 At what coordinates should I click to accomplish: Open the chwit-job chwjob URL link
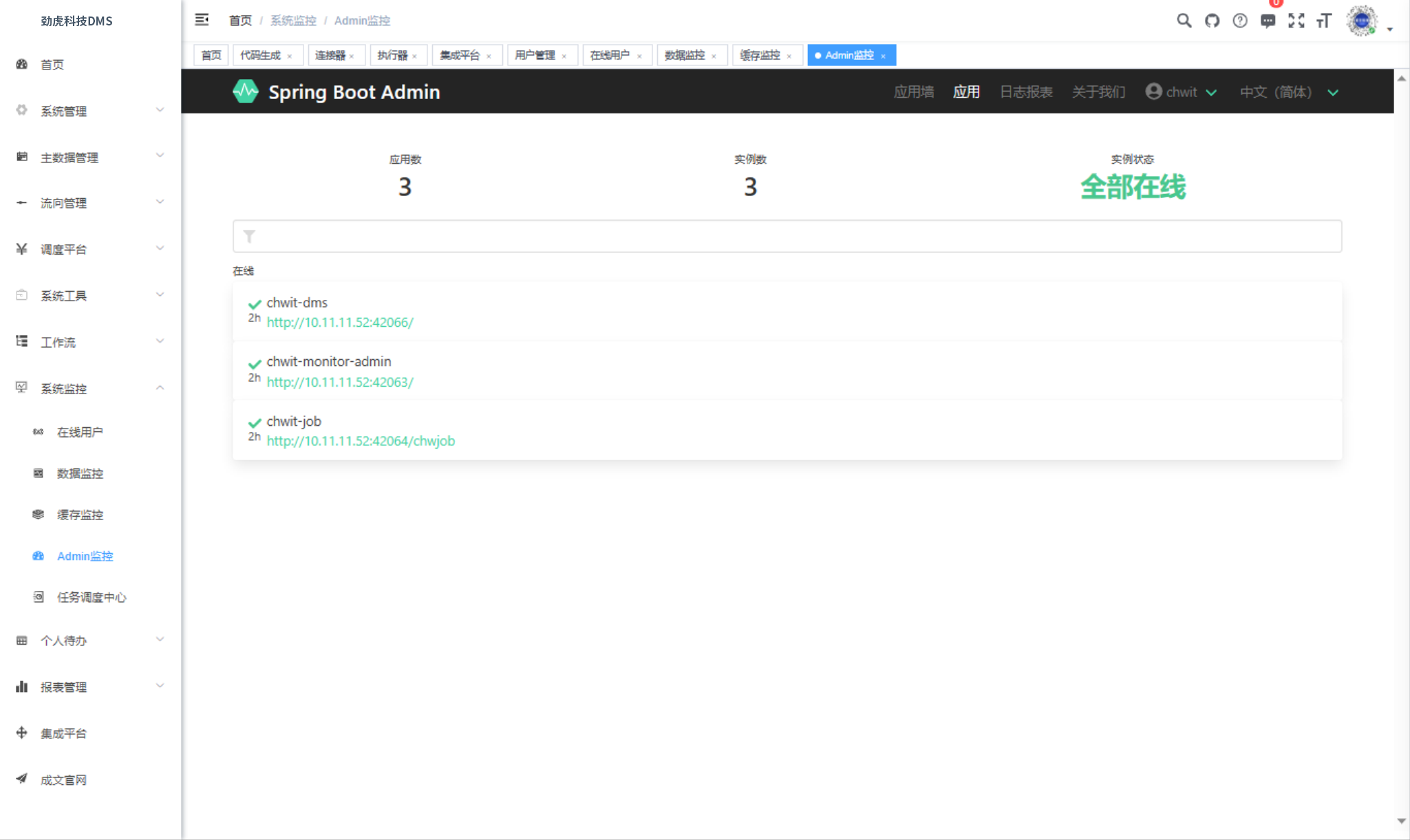[x=361, y=441]
